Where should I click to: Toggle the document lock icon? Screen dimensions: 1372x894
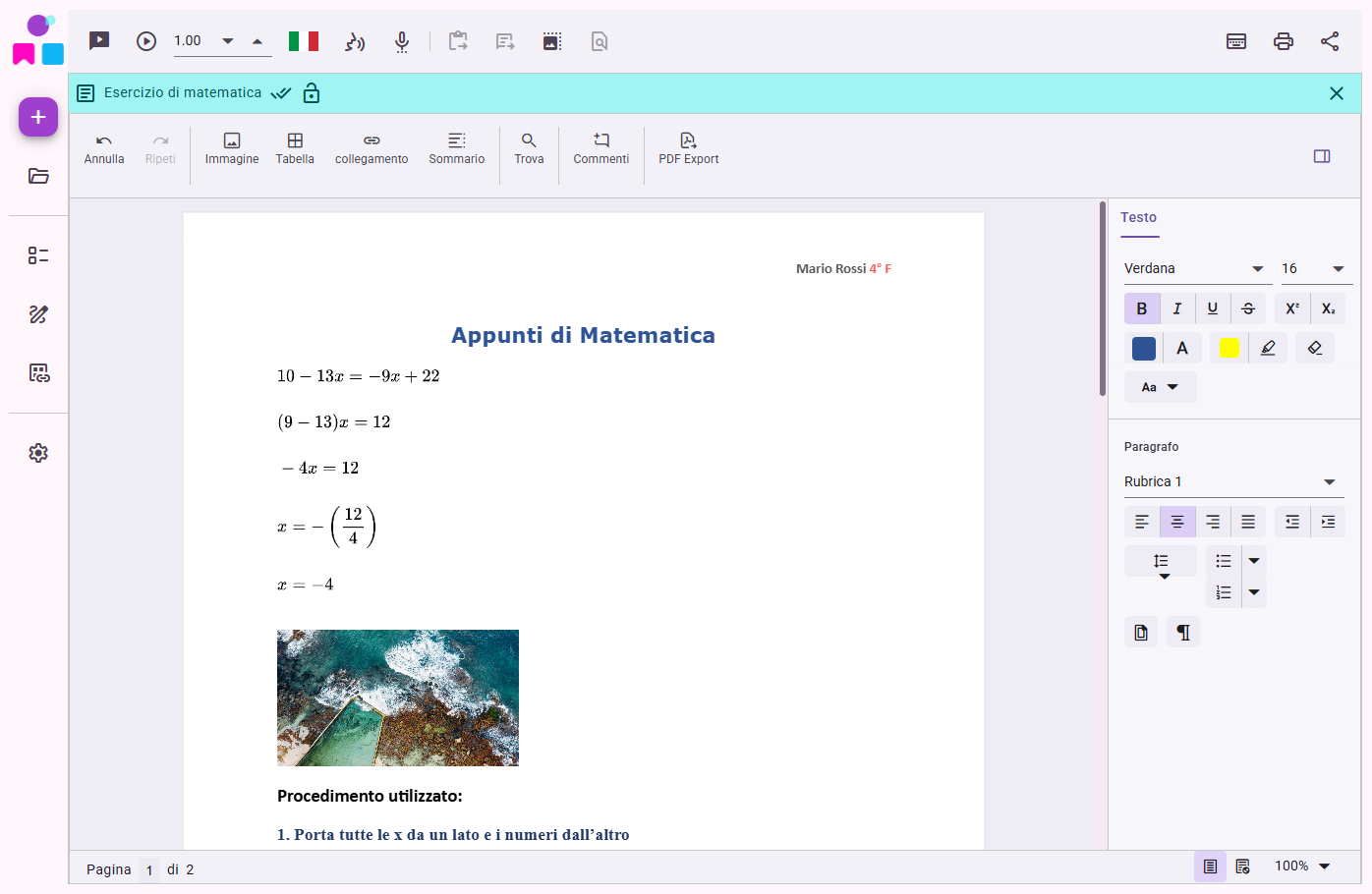pyautogui.click(x=312, y=93)
